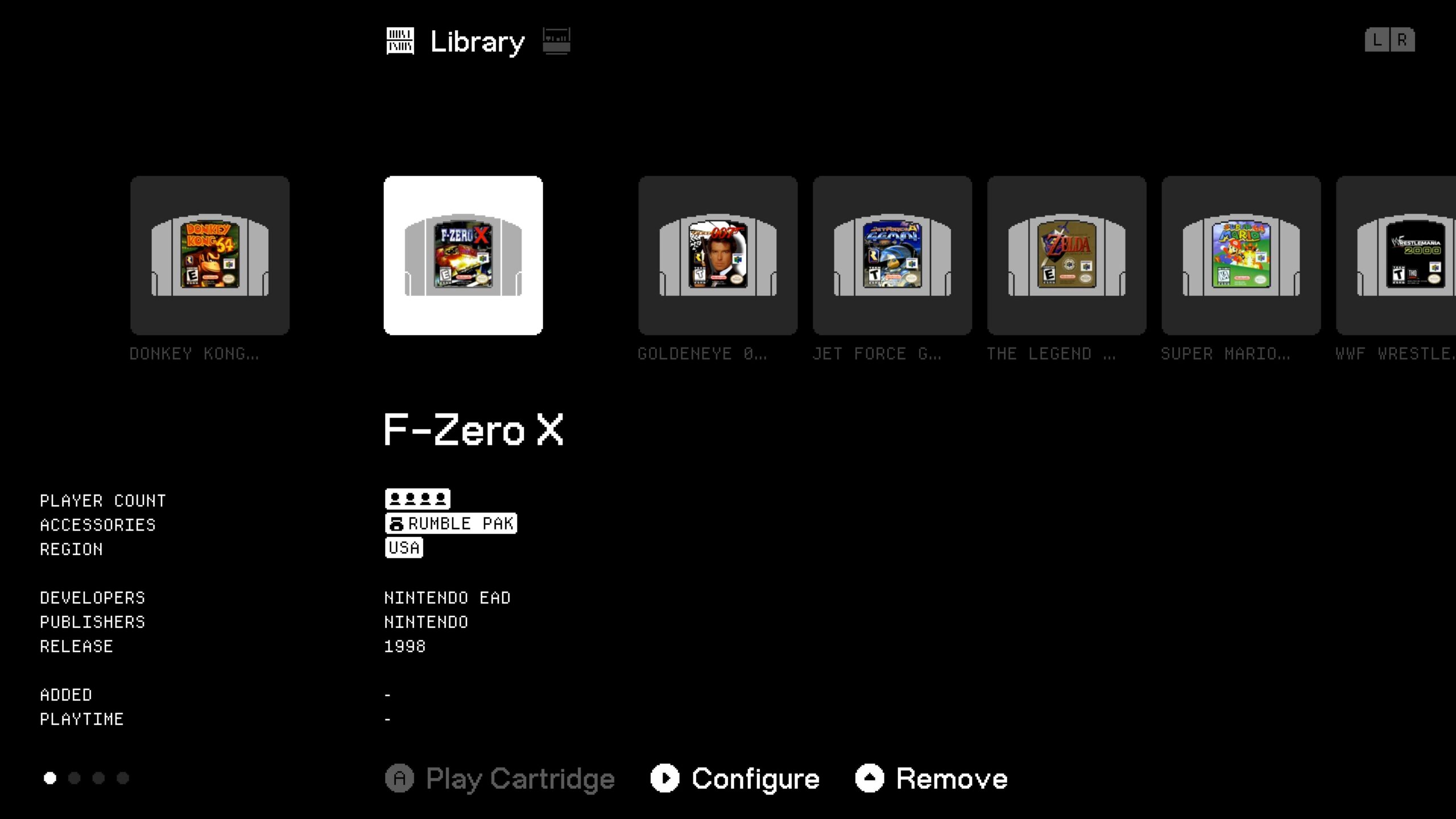The image size is (1456, 819).
Task: Click the Configure play-arrow icon
Action: tap(665, 778)
